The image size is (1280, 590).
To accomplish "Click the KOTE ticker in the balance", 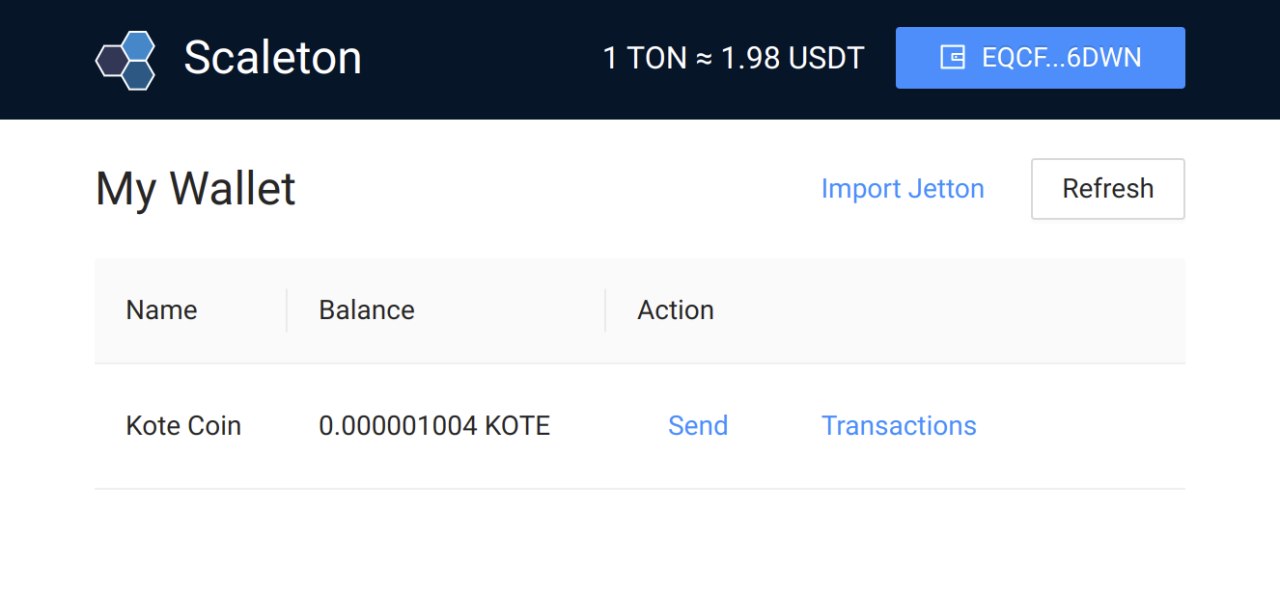I will [517, 426].
